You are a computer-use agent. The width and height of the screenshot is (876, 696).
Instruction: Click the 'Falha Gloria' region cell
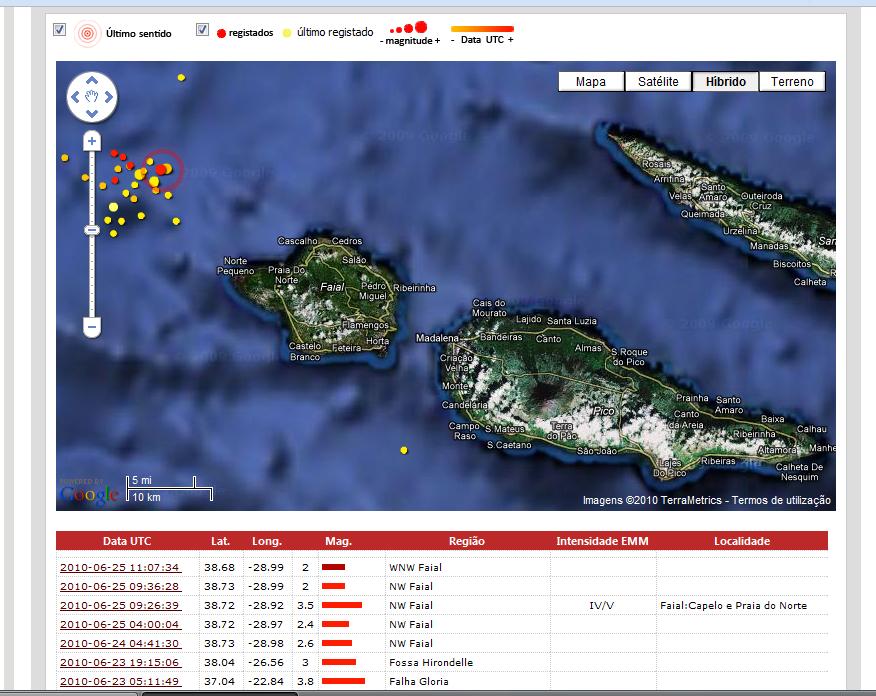click(418, 681)
